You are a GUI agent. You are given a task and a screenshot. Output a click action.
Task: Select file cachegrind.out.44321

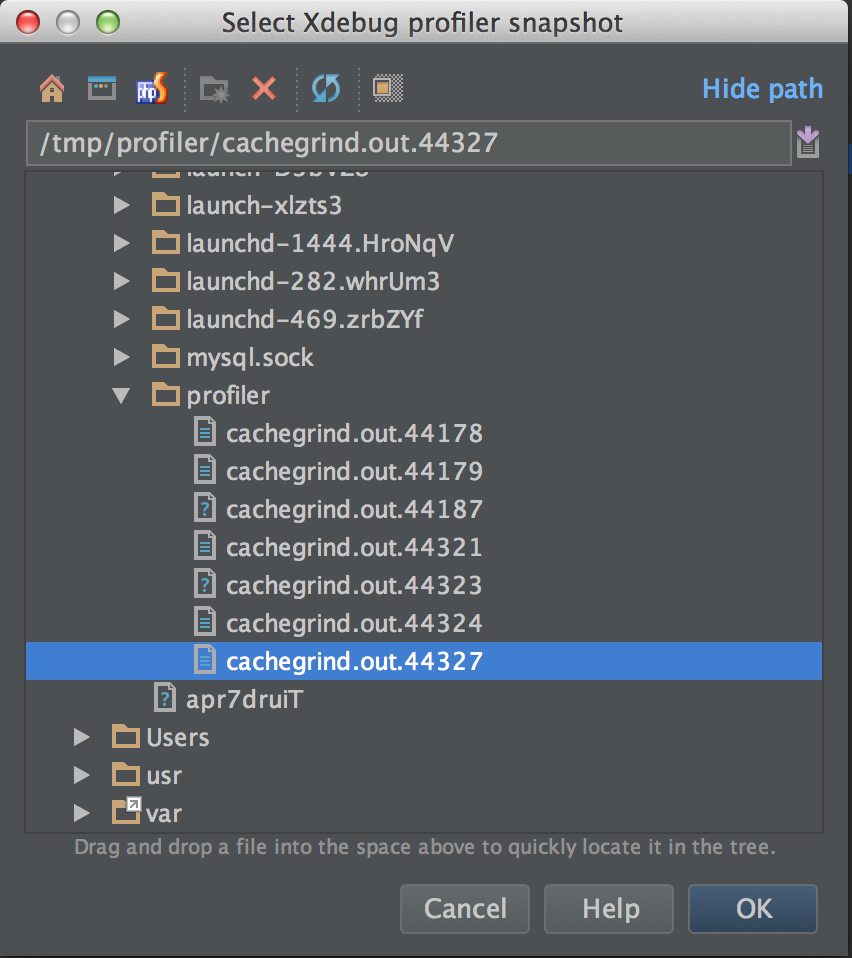tap(354, 547)
